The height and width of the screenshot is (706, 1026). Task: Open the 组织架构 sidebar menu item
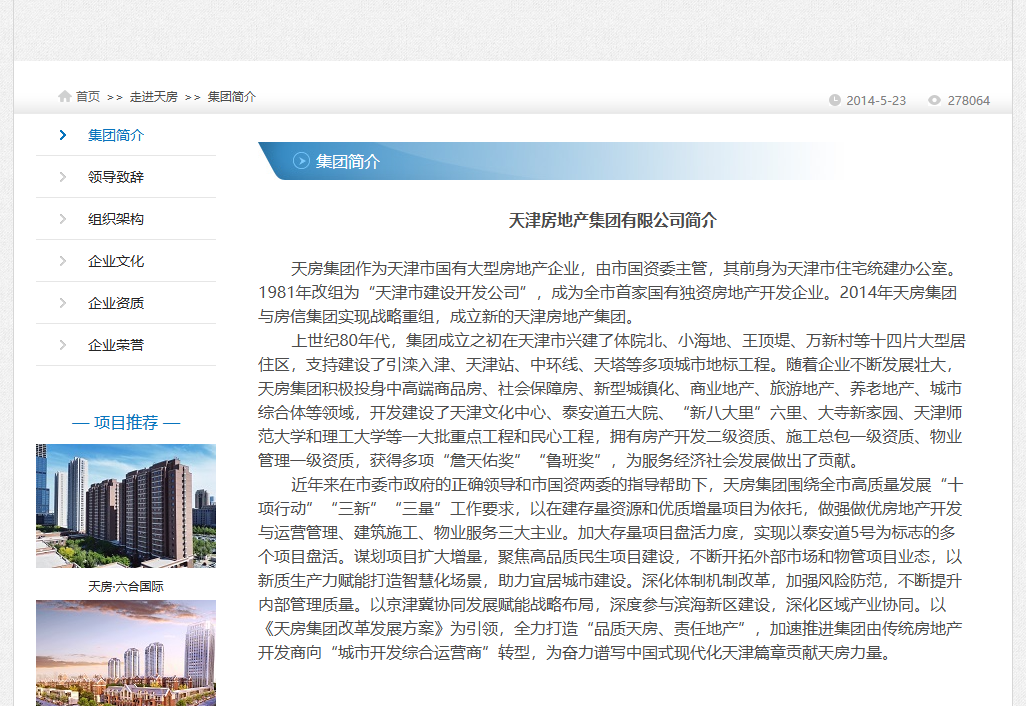click(116, 219)
